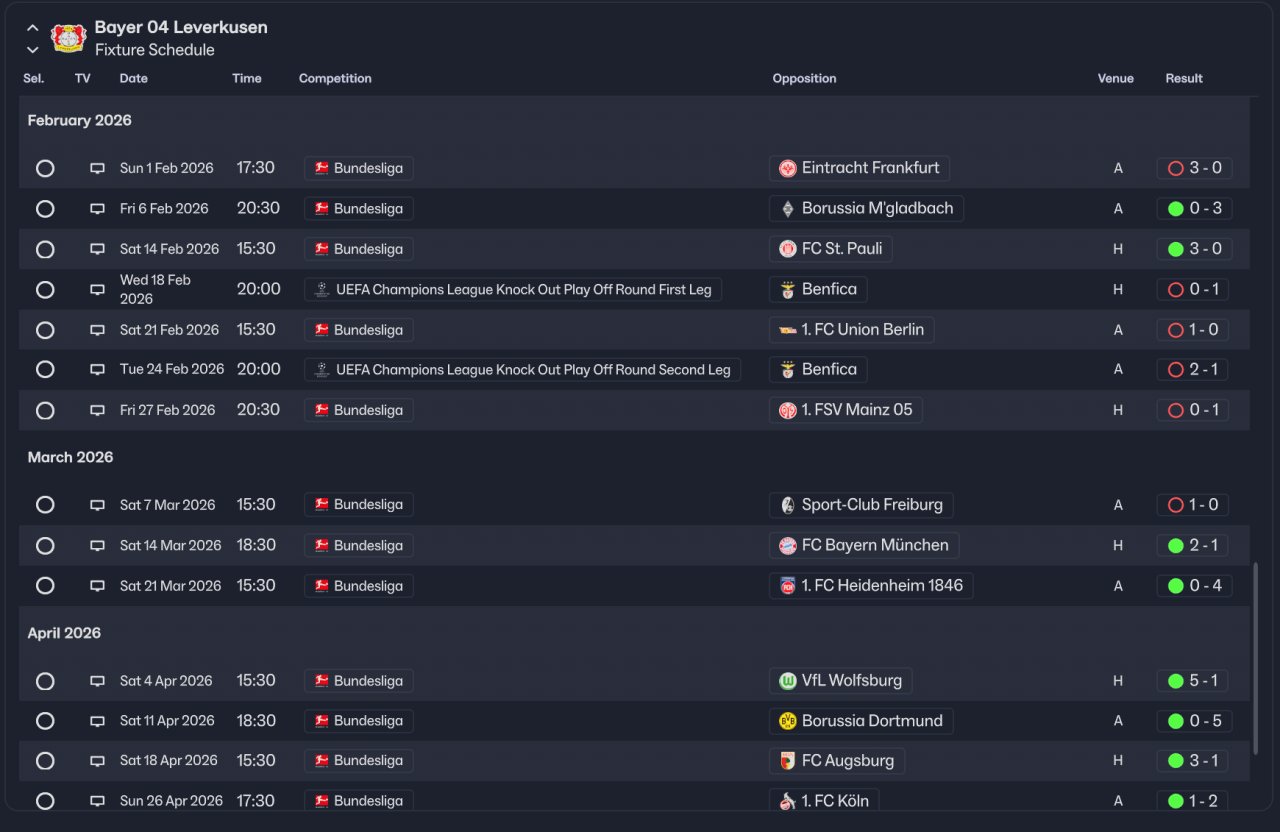Select the Sat 14 Mar Bayern München fixture radio

[45, 546]
